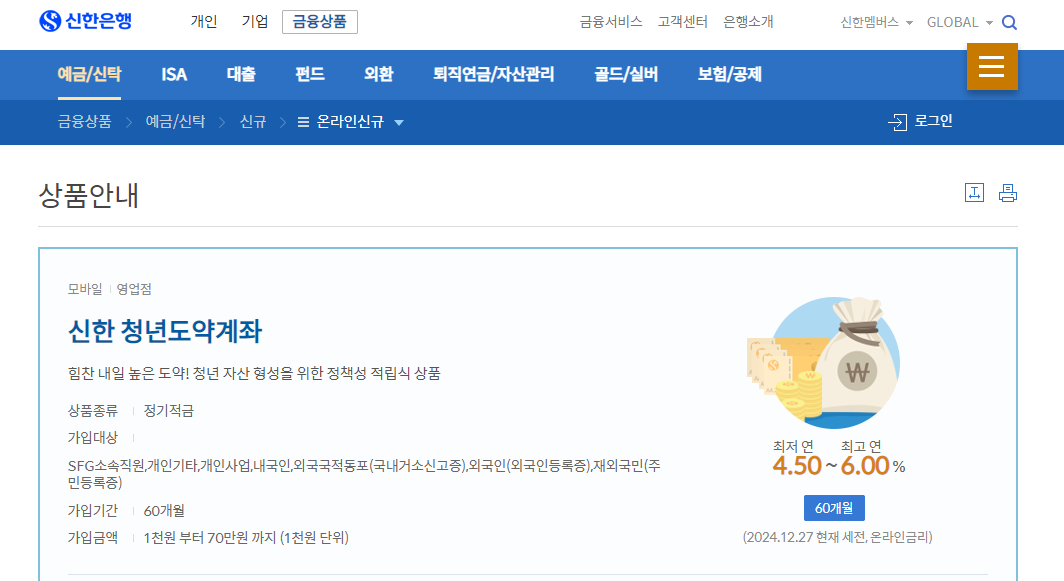The image size is (1064, 581).
Task: Click the text size adjust icon
Action: 974,193
